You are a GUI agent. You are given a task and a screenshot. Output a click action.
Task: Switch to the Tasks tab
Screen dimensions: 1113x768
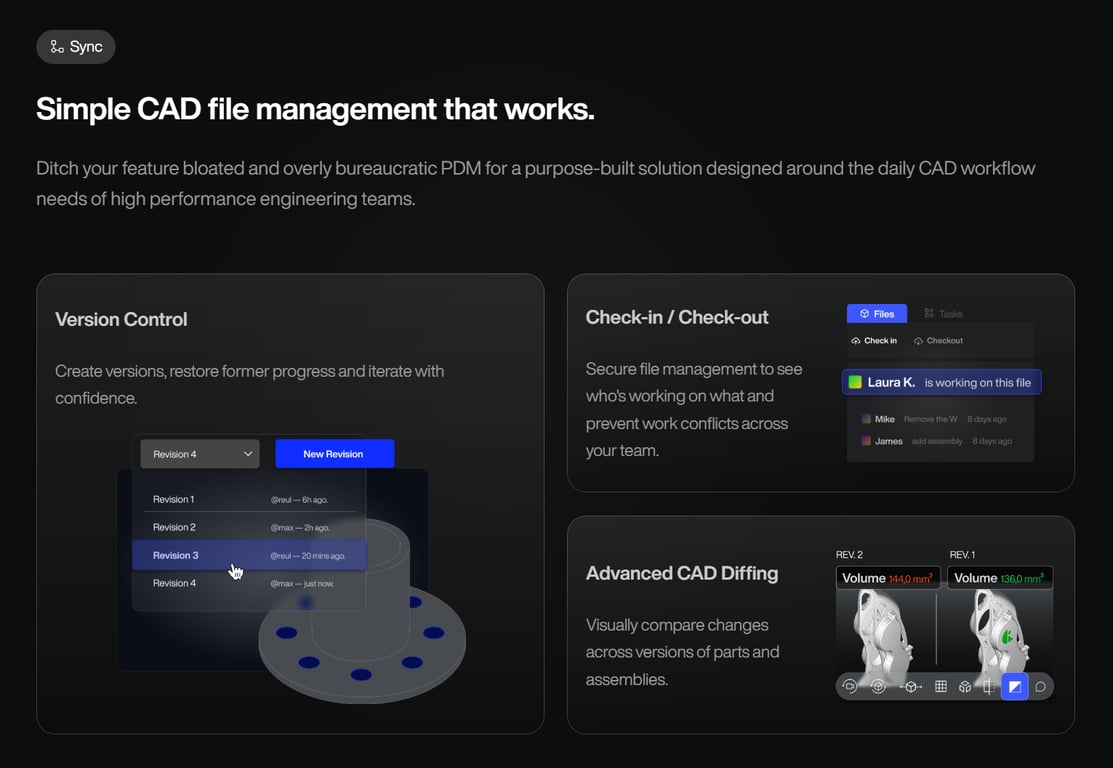(x=942, y=313)
